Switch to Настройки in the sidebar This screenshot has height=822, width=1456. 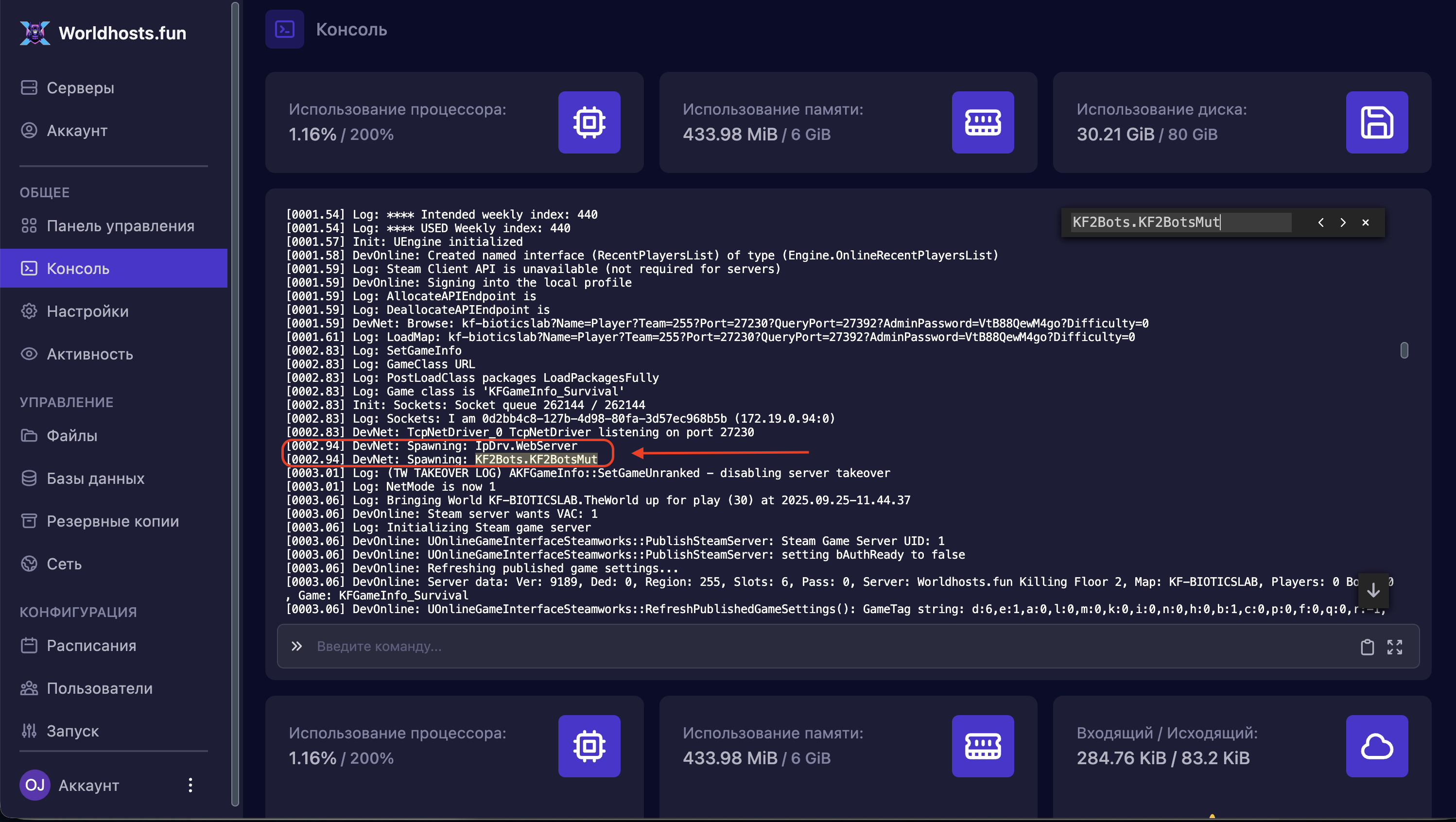[x=87, y=311]
